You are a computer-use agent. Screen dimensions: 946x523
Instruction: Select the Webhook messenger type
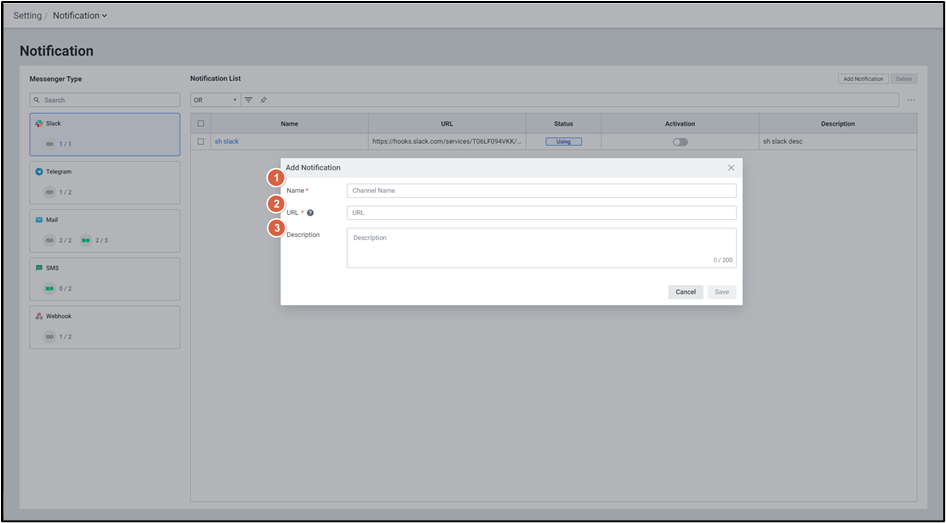tap(105, 328)
